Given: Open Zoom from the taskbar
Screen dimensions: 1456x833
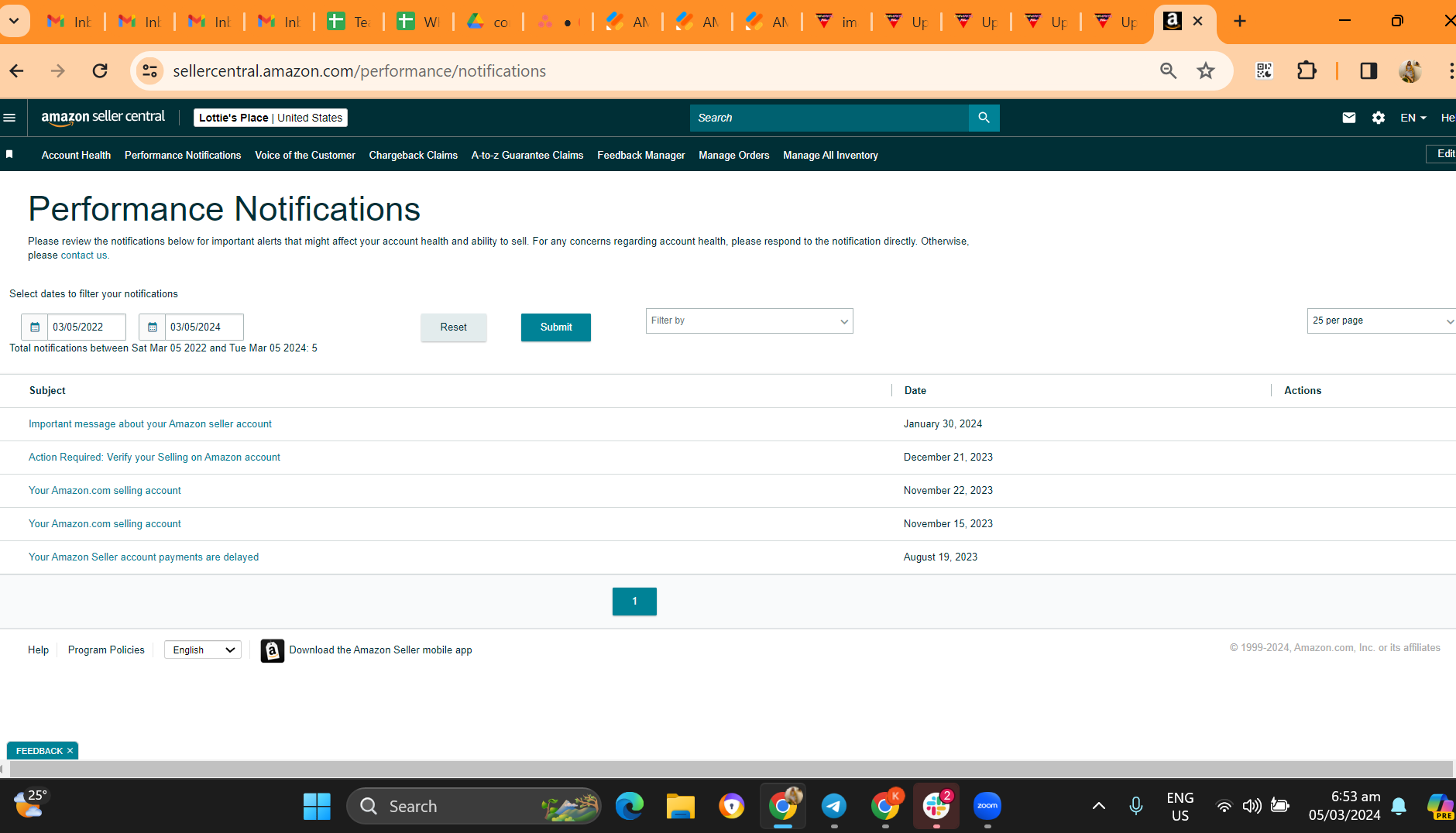Looking at the screenshot, I should [x=987, y=806].
